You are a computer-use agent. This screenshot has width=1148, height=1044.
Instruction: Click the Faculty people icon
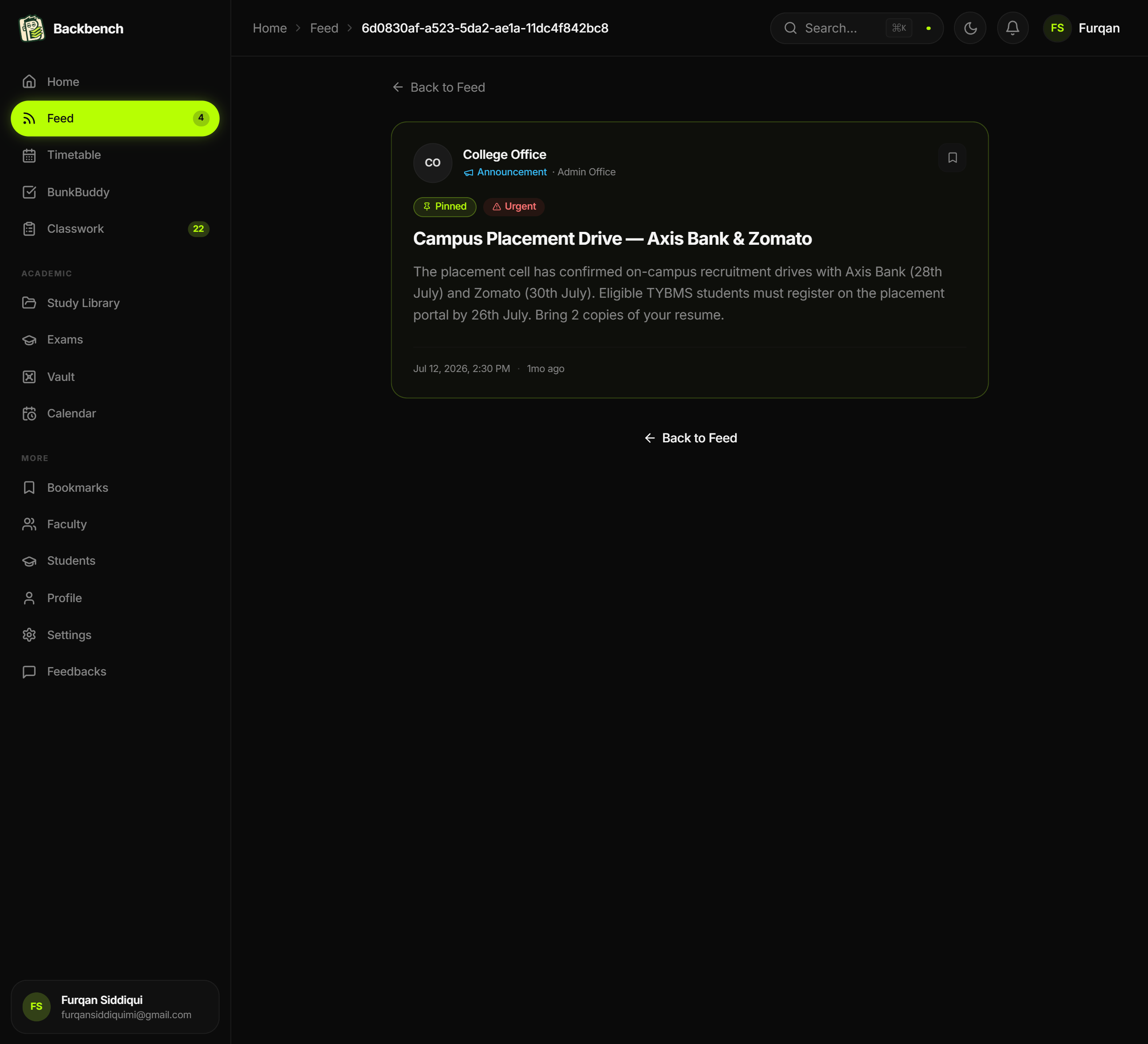[x=29, y=524]
